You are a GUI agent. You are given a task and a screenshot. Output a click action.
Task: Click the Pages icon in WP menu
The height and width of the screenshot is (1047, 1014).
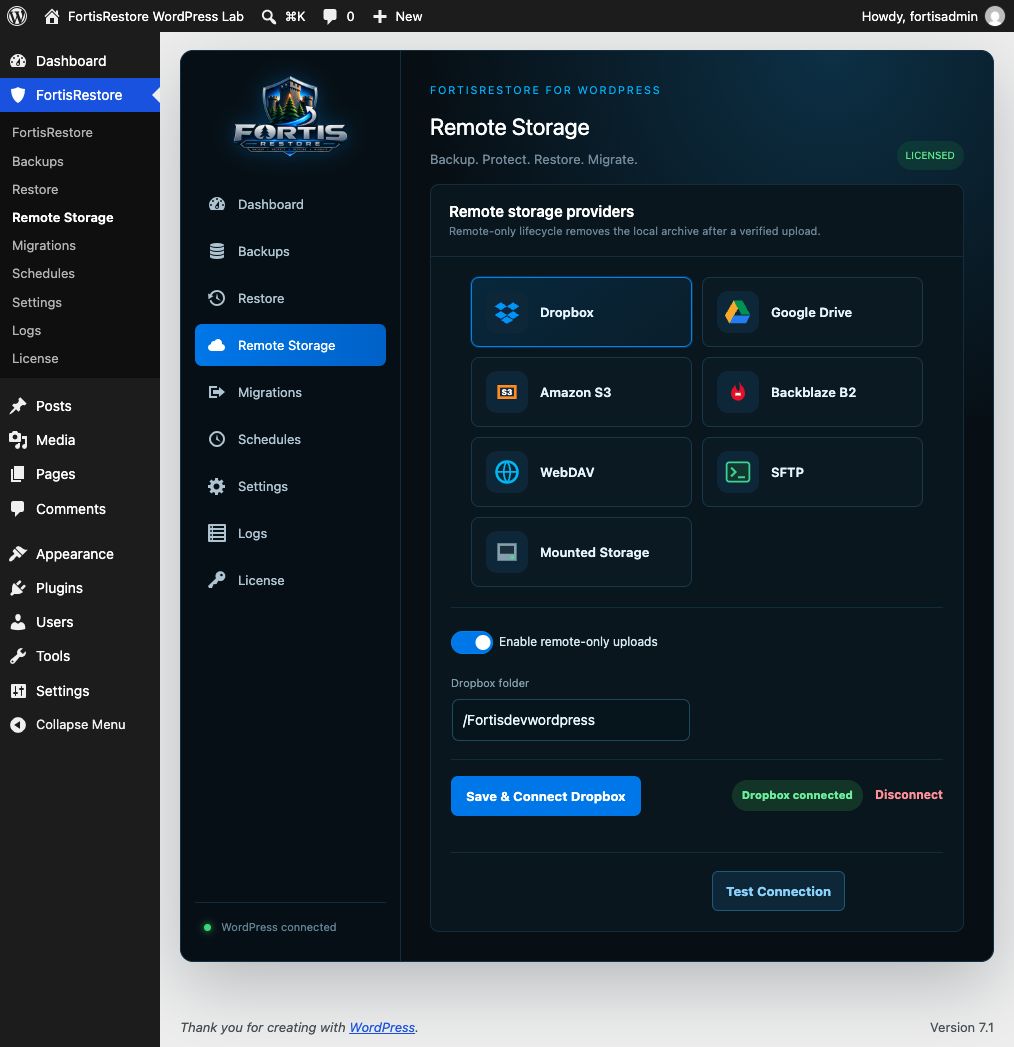pos(18,474)
